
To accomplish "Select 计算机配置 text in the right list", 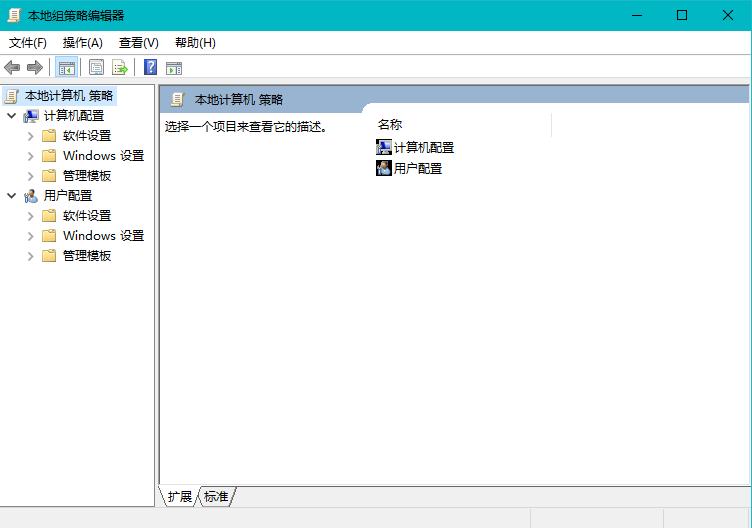I will tap(424, 148).
